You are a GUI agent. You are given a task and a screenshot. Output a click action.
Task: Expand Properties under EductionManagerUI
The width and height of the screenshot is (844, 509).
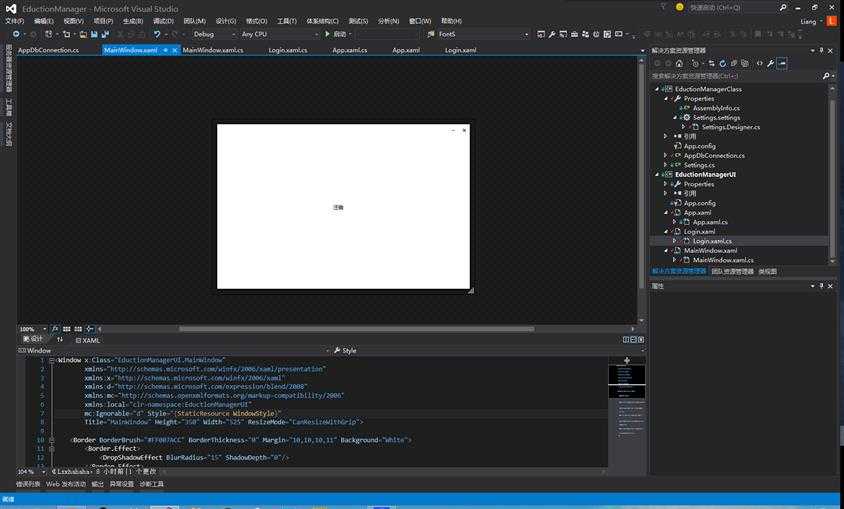[x=666, y=184]
